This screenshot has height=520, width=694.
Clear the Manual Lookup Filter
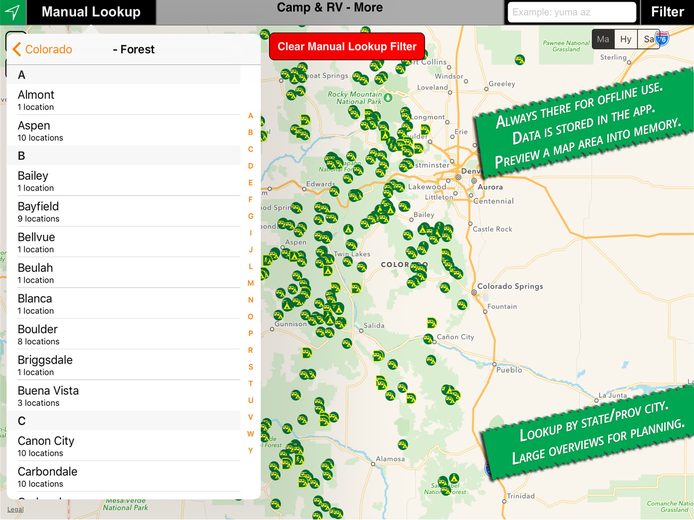tap(347, 46)
